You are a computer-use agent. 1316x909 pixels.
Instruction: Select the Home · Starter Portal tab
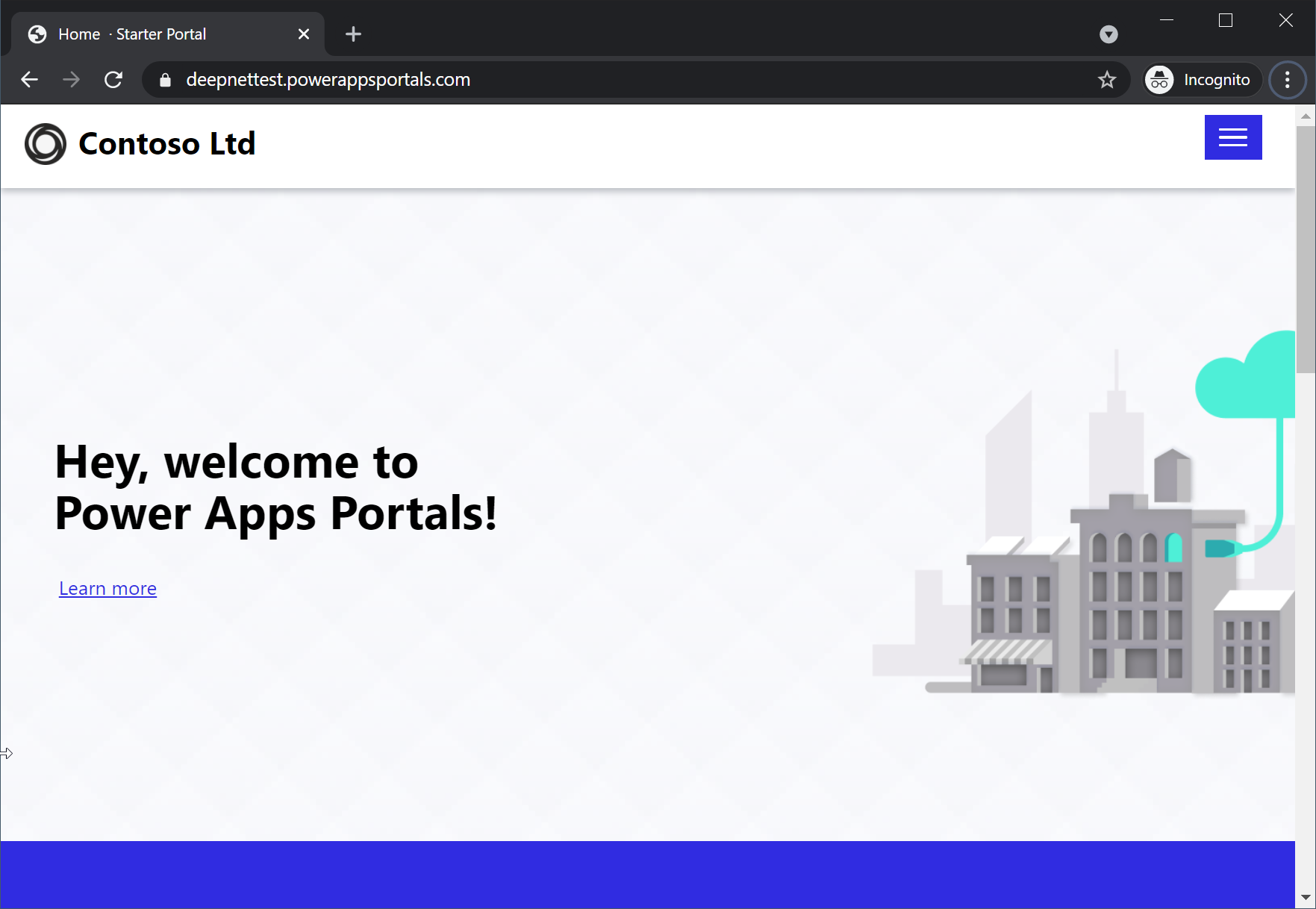[x=168, y=34]
